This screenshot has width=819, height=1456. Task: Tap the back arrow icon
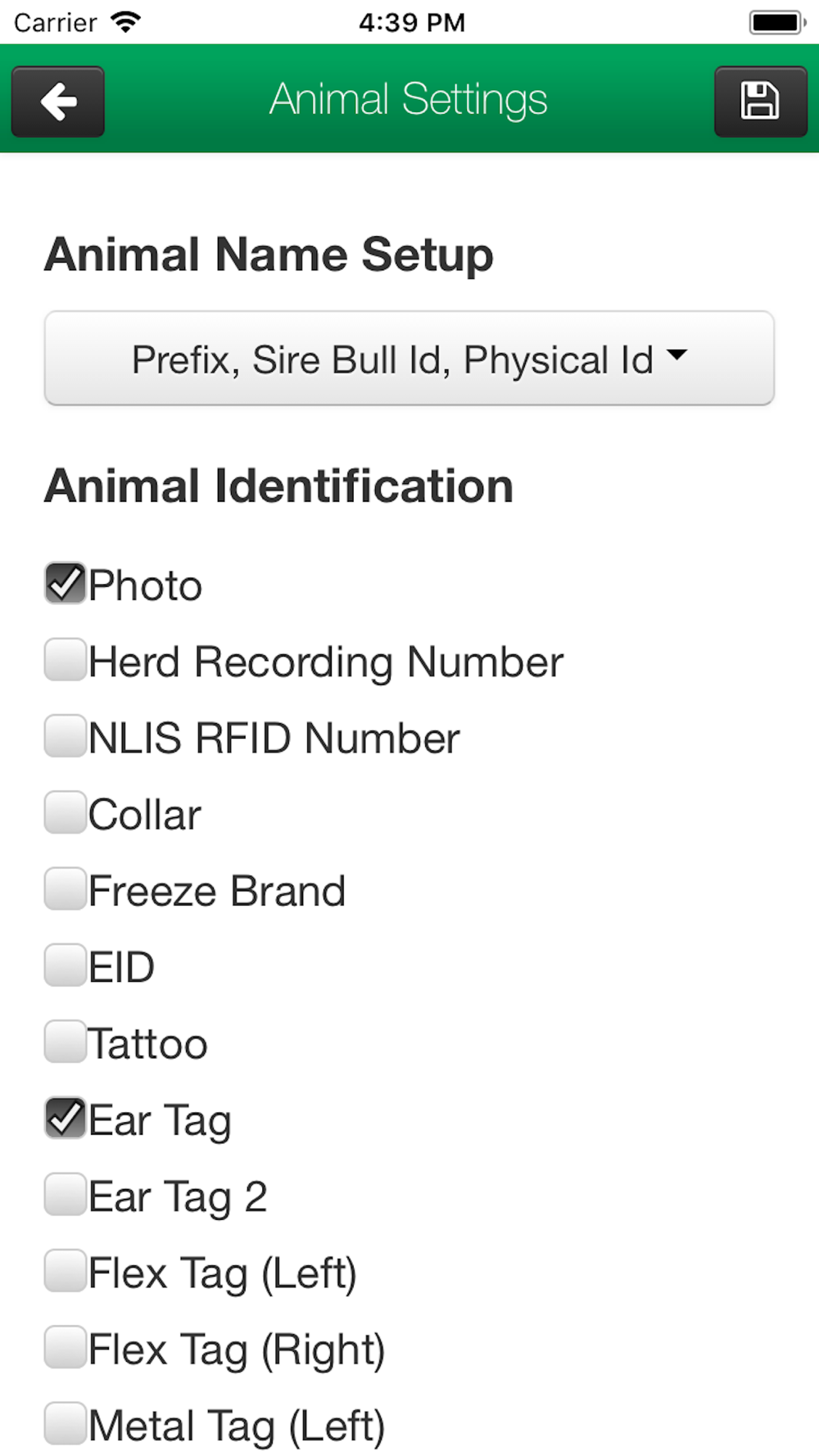(57, 102)
